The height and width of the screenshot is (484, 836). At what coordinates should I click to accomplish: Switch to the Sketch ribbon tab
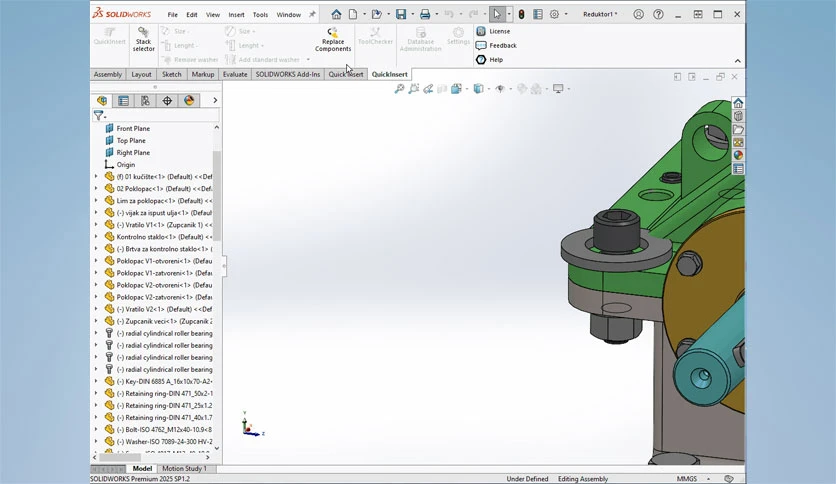tap(172, 75)
